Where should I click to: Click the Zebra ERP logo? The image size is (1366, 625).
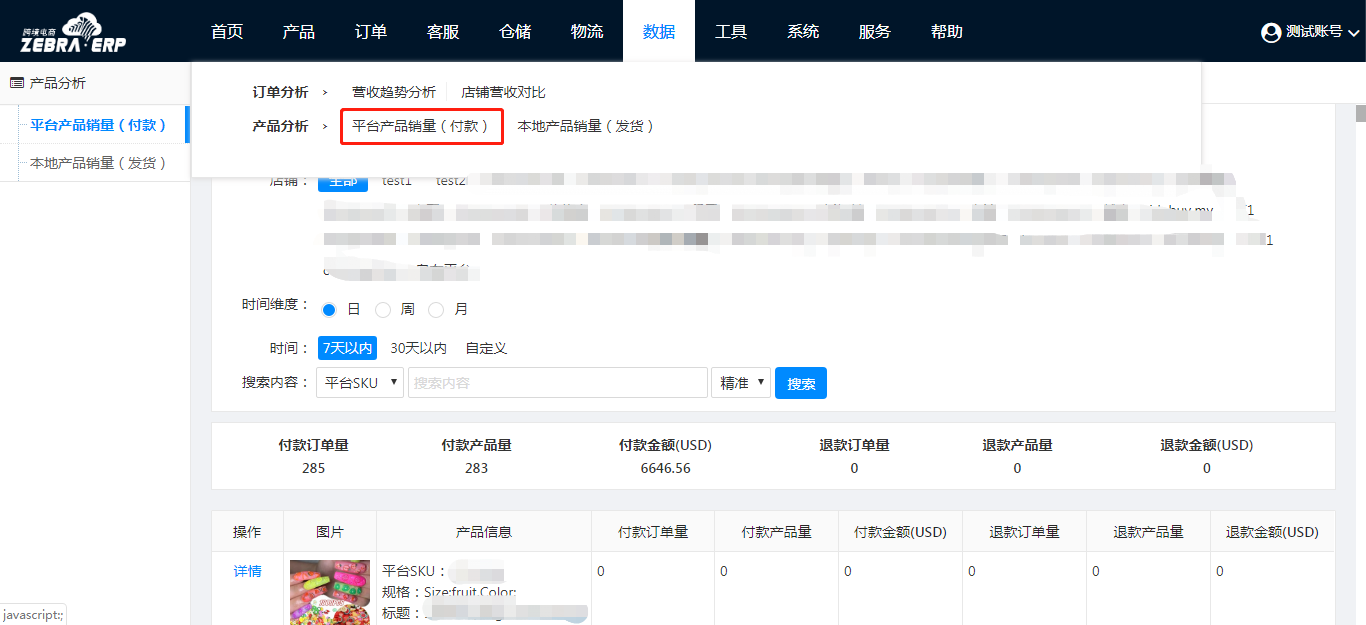point(73,33)
